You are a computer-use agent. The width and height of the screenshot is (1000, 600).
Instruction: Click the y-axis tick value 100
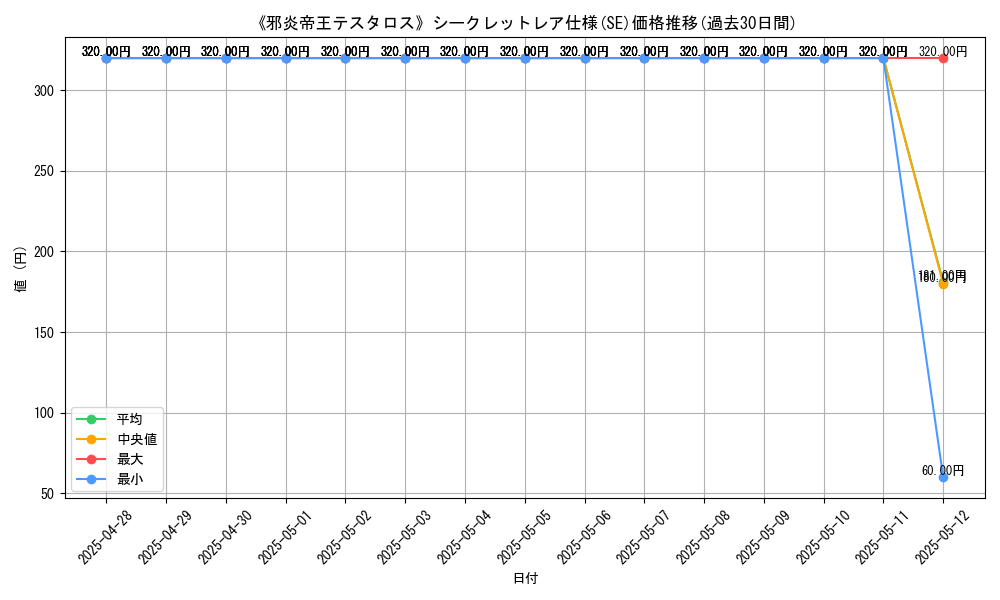[43, 413]
